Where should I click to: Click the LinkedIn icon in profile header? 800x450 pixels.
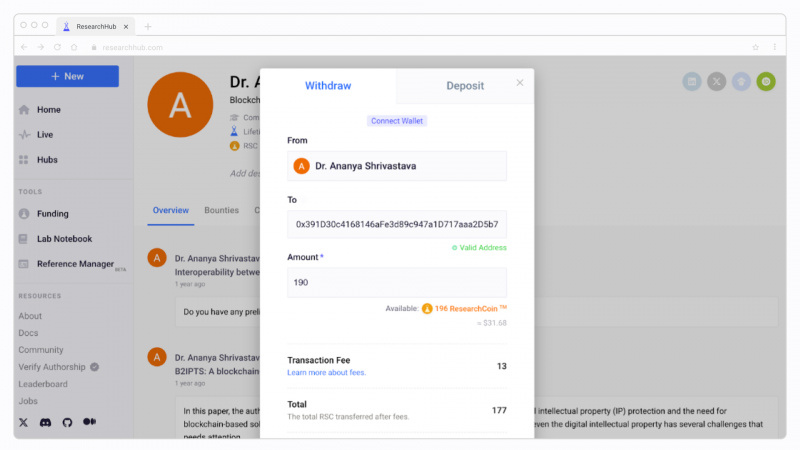tap(692, 82)
